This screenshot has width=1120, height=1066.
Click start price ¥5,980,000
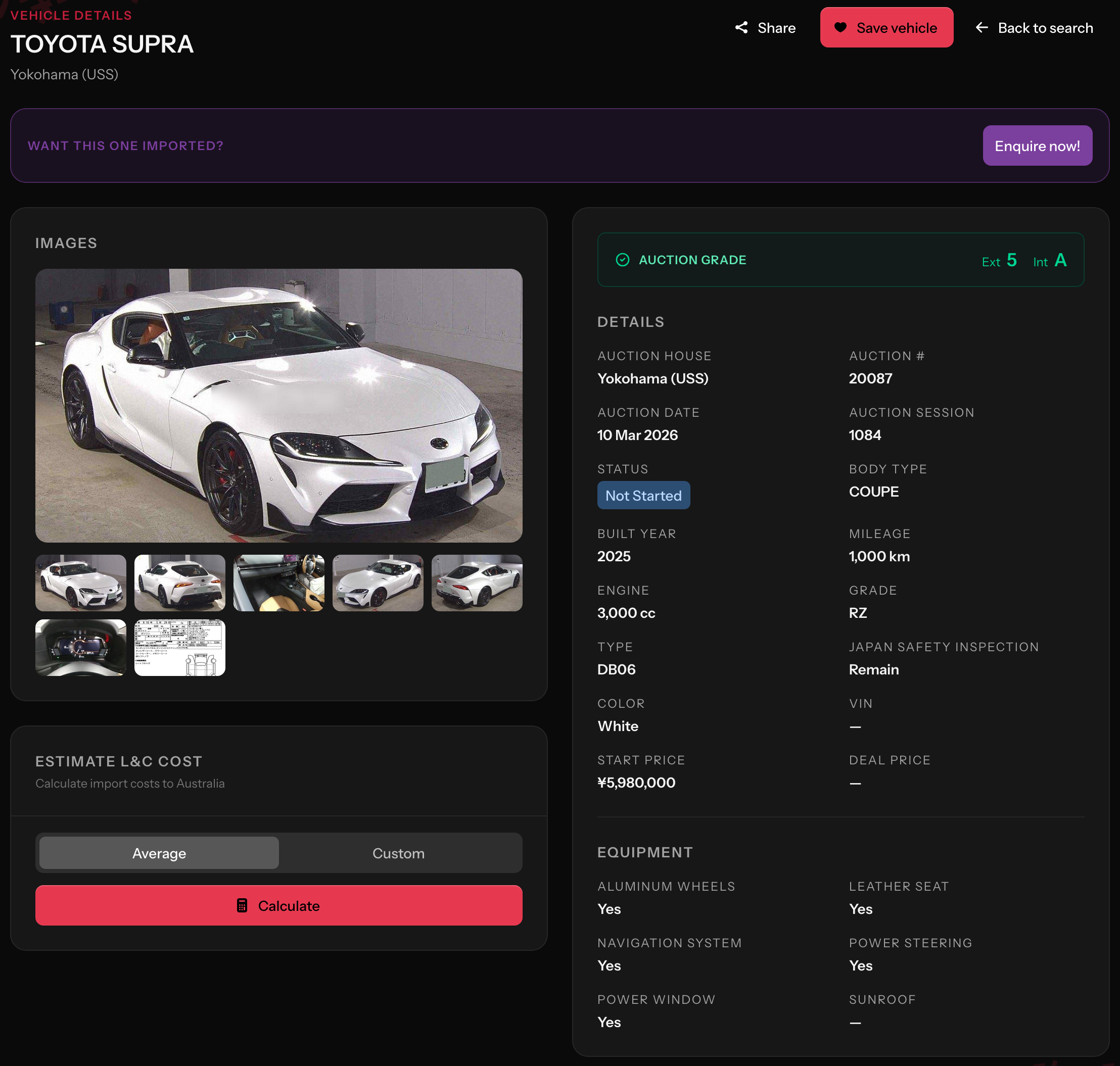pyautogui.click(x=636, y=783)
